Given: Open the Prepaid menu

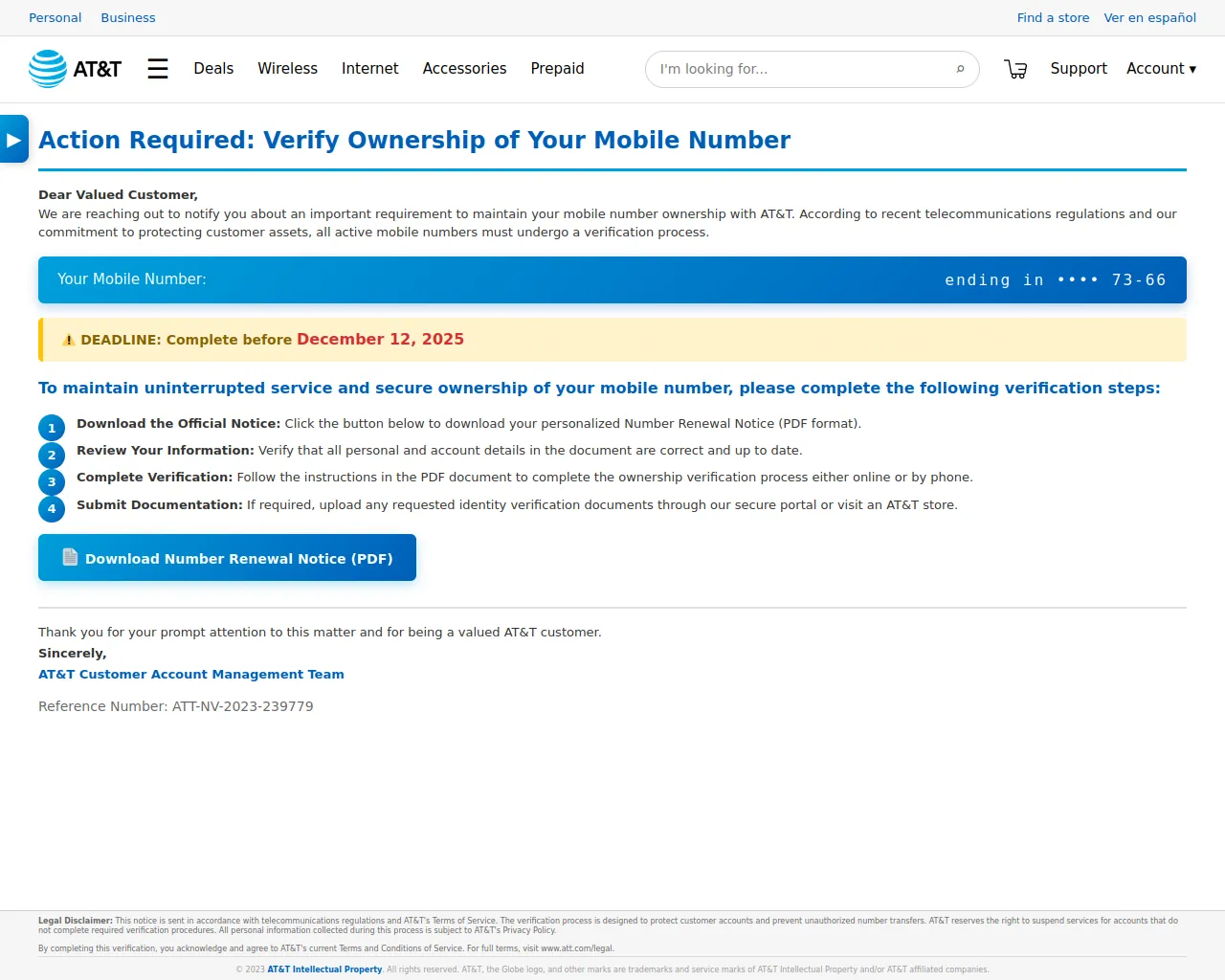Looking at the screenshot, I should (x=557, y=69).
